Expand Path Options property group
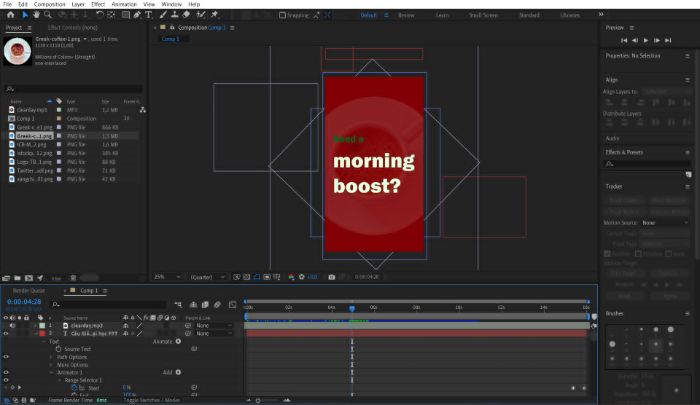Screen dimensions: 700x405 (x=51, y=357)
